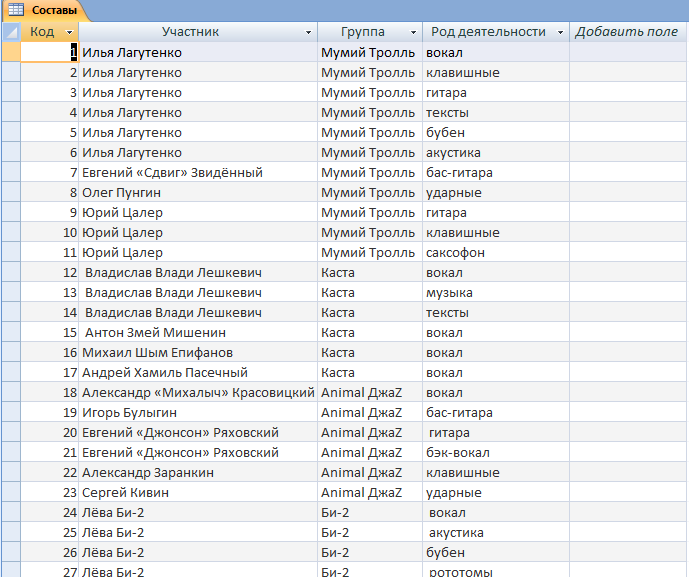Click cell 'Сергей Кивин'
This screenshot has height=577, width=689.
pyautogui.click(x=198, y=493)
